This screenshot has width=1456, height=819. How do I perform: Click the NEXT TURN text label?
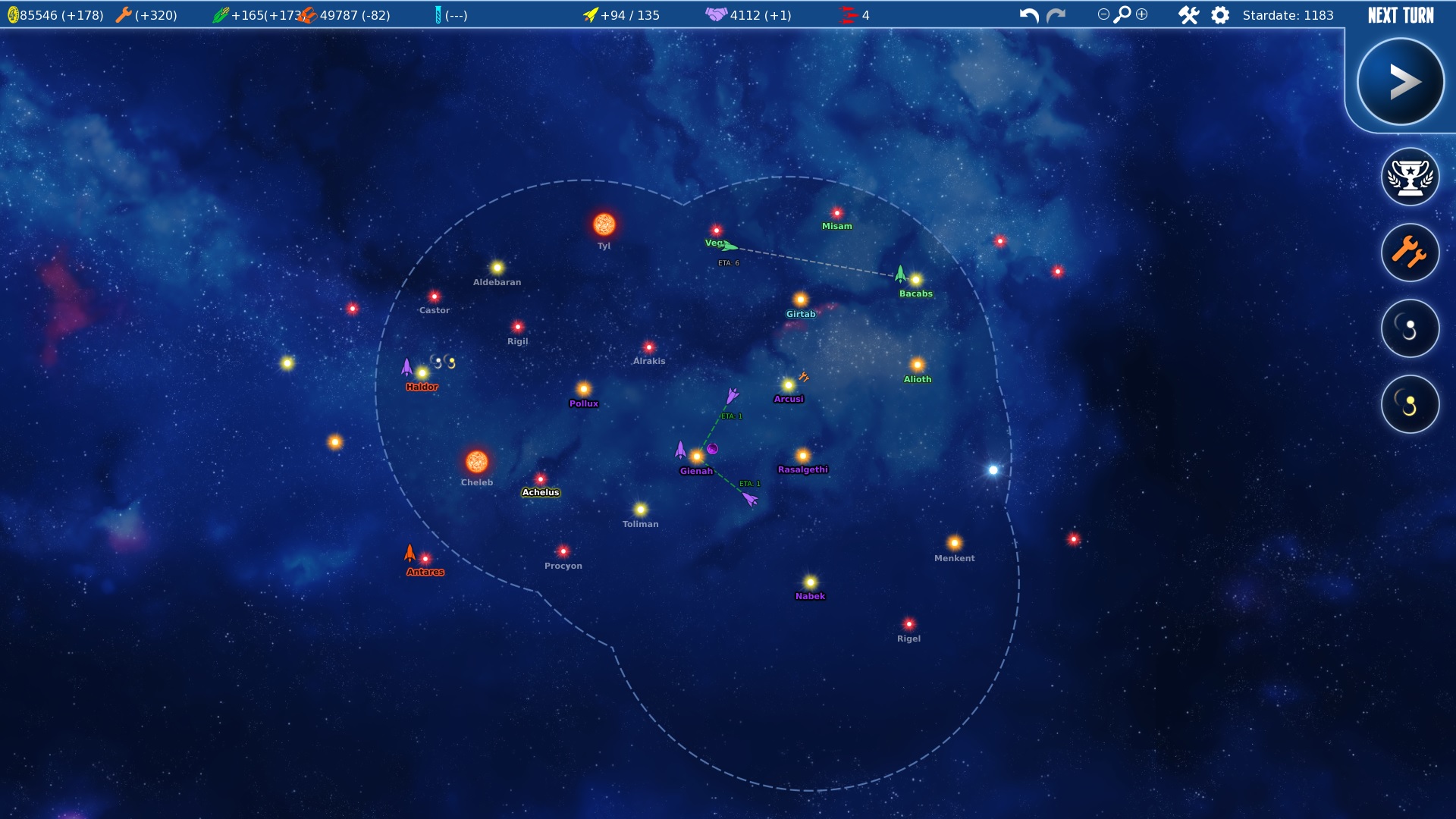(x=1400, y=15)
